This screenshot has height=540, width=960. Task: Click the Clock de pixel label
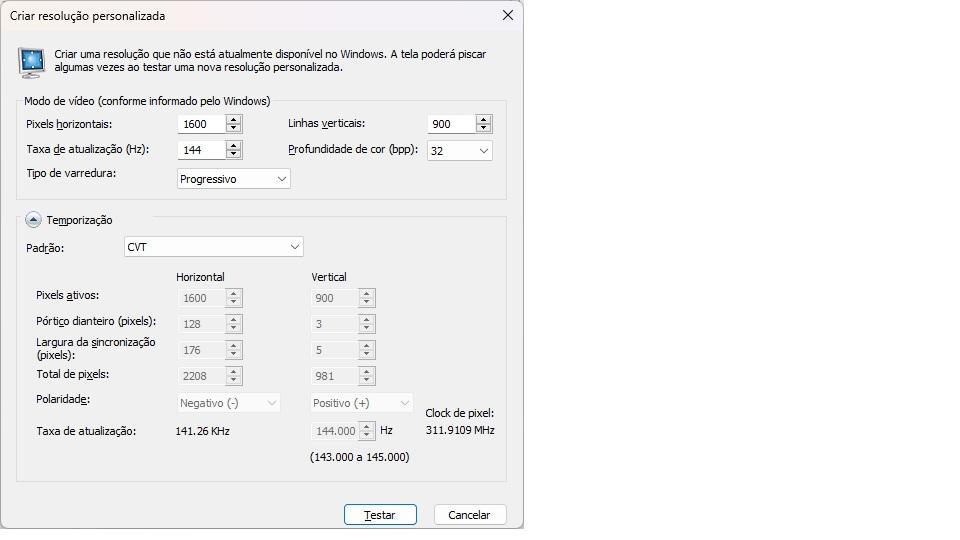tap(459, 413)
